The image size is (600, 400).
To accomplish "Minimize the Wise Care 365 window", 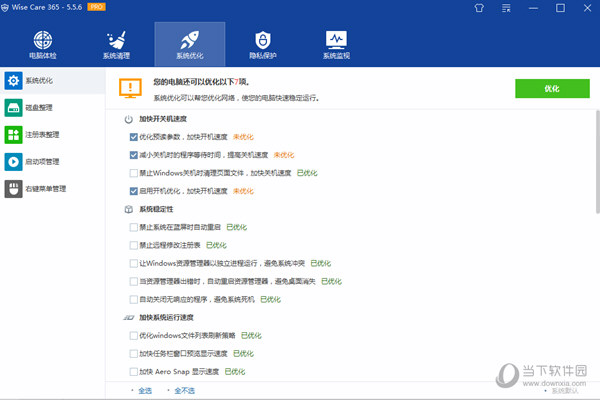I will pos(533,8).
